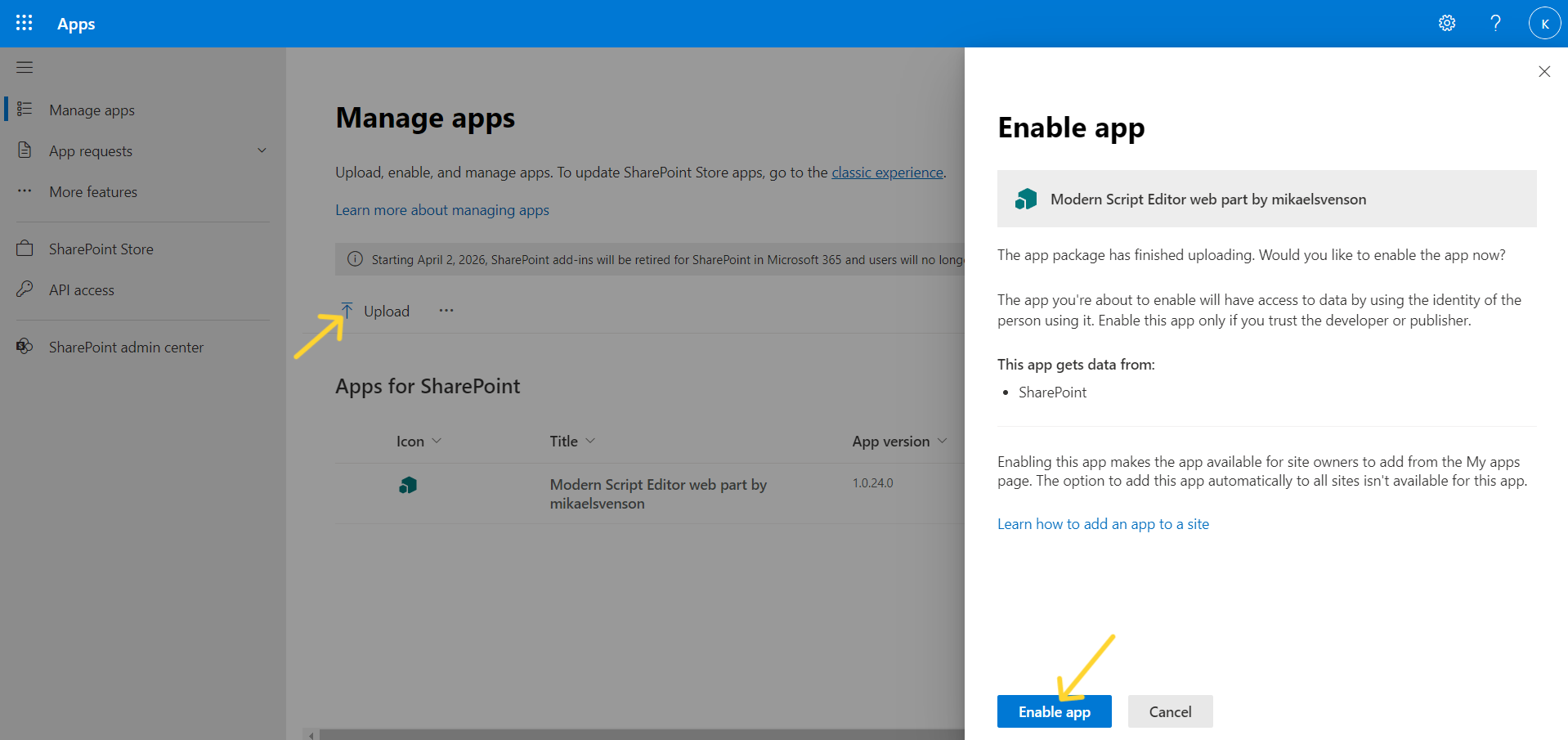The image size is (1568, 740).
Task: Navigate to SharePoint Store
Action: 100,249
